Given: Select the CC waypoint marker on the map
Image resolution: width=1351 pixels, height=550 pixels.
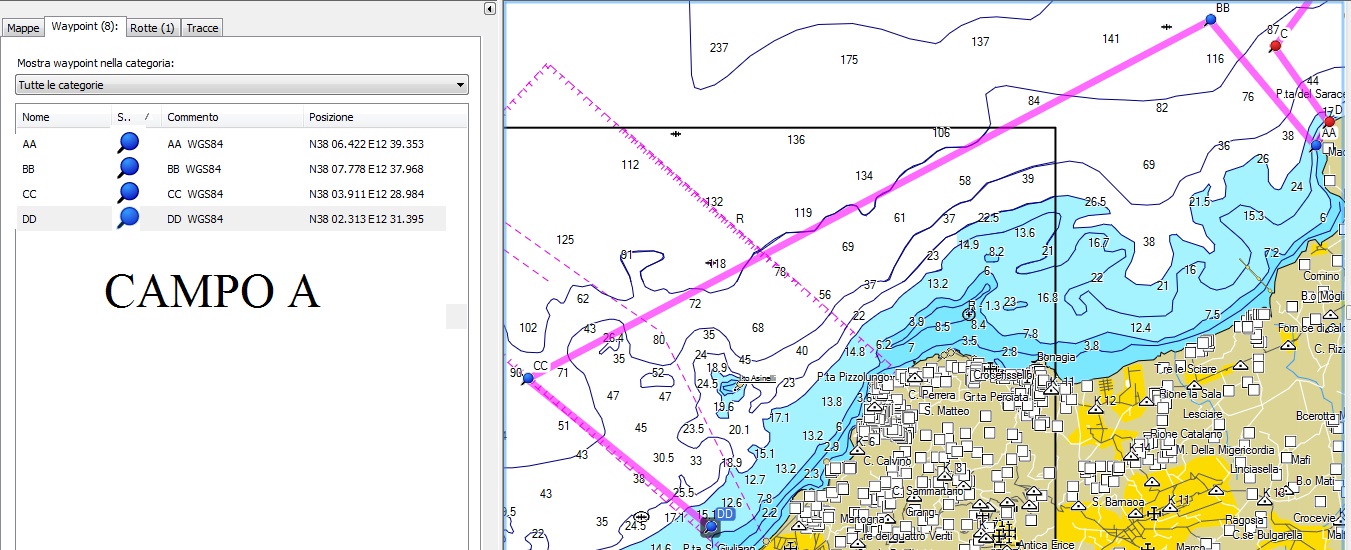Looking at the screenshot, I should click(x=528, y=378).
